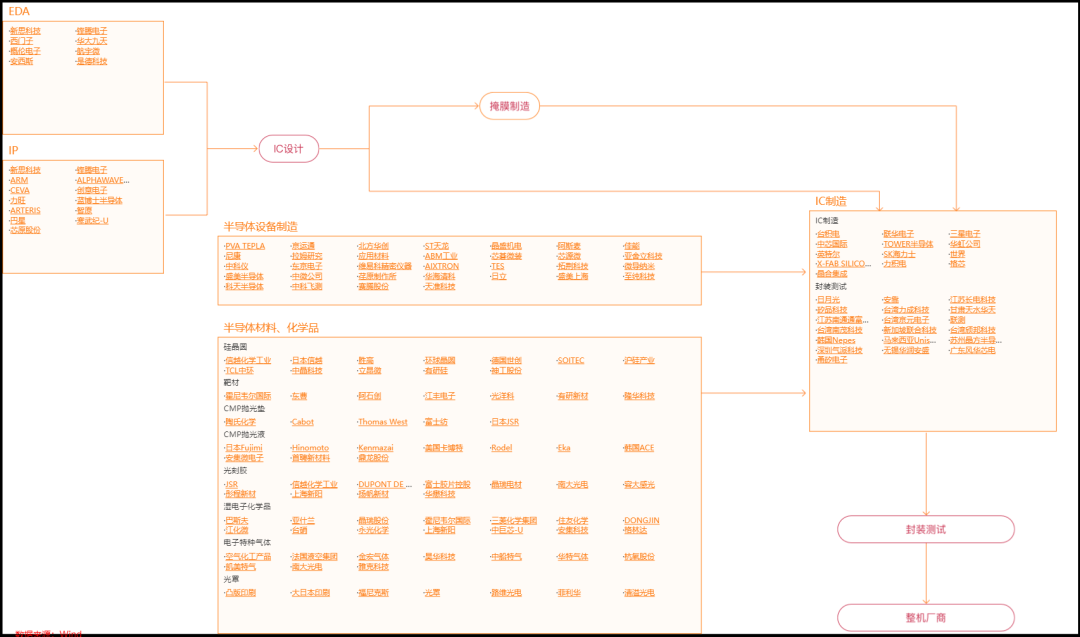The image size is (1080, 637).
Task: Click the 华特气体 link
Action: [x=573, y=557]
